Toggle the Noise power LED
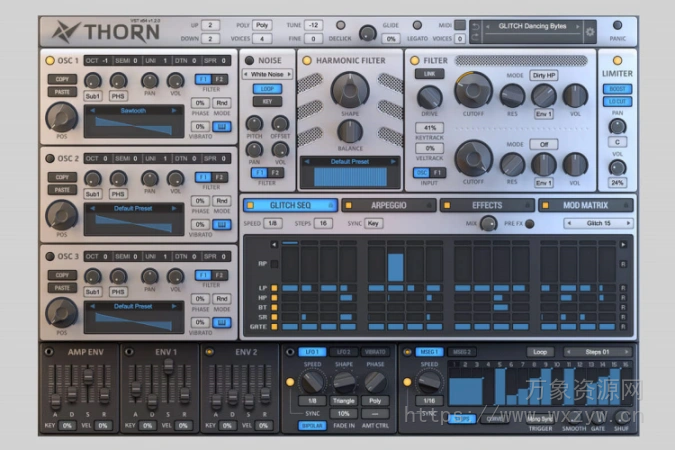The height and width of the screenshot is (450, 675). (249, 61)
